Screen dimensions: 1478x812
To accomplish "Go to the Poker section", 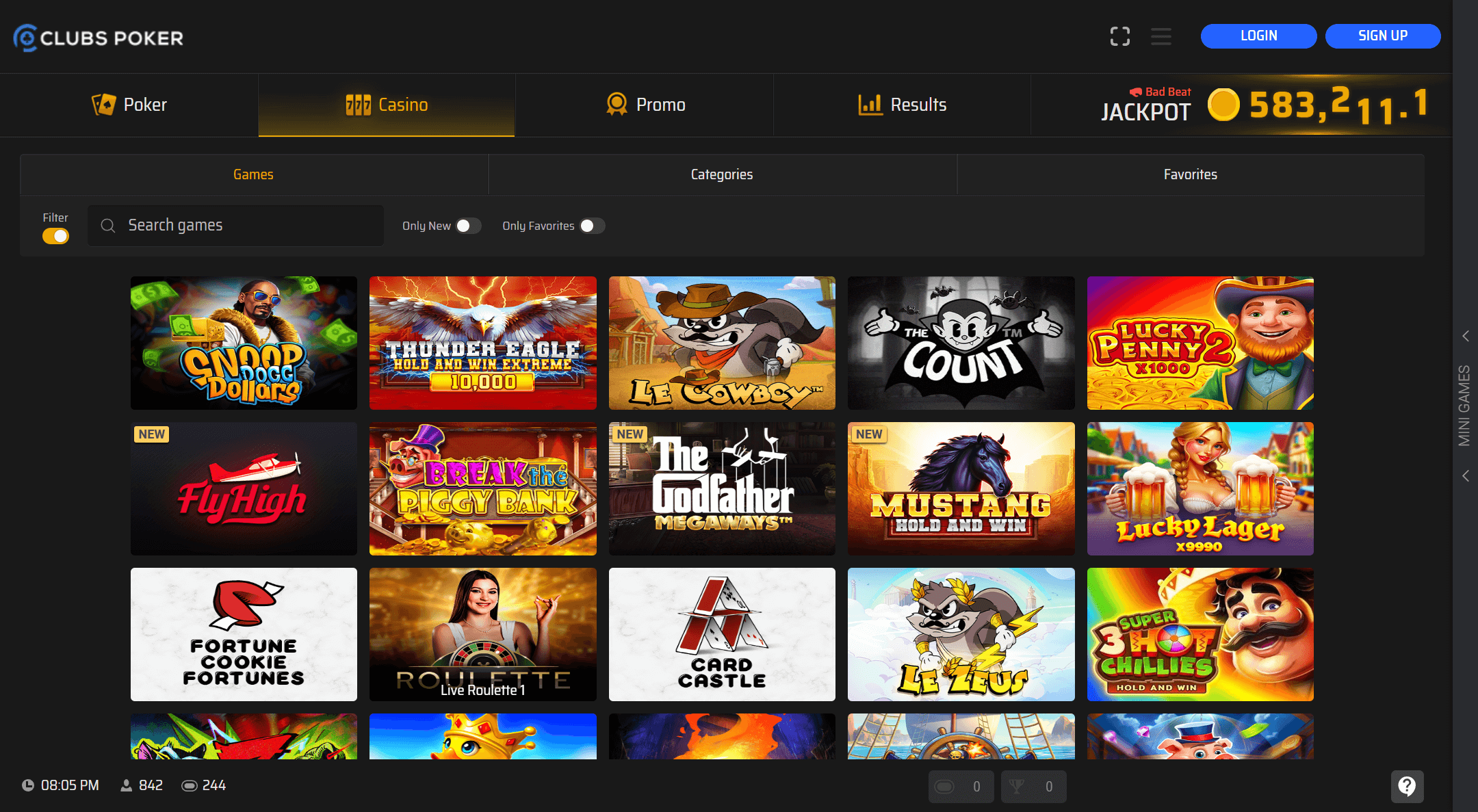I will click(x=129, y=105).
